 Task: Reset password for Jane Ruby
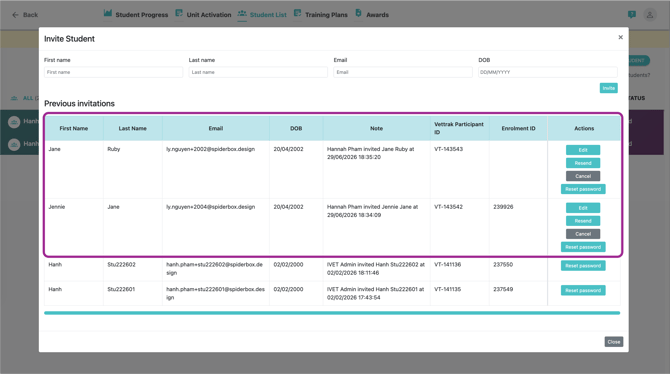point(583,189)
